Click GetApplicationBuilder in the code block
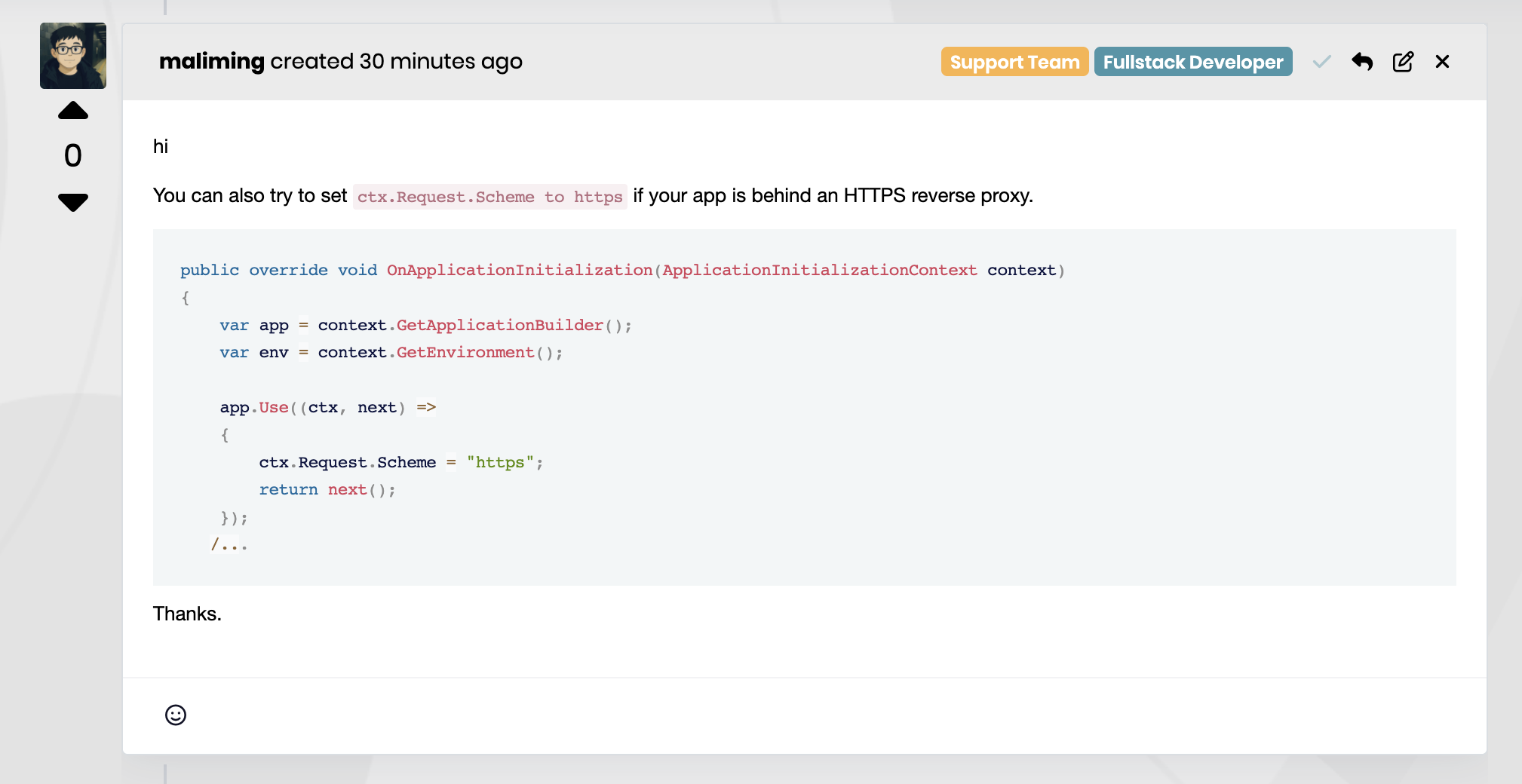Screen dimensions: 1522x784 pos(499,325)
